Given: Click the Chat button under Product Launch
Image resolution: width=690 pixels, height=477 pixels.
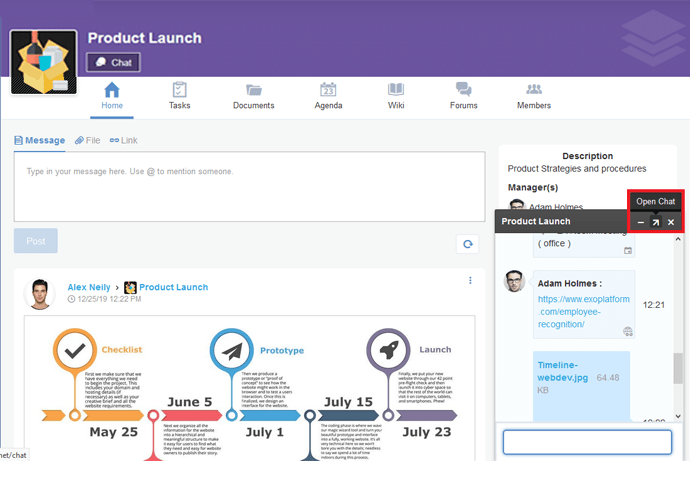Looking at the screenshot, I should pyautogui.click(x=114, y=63).
